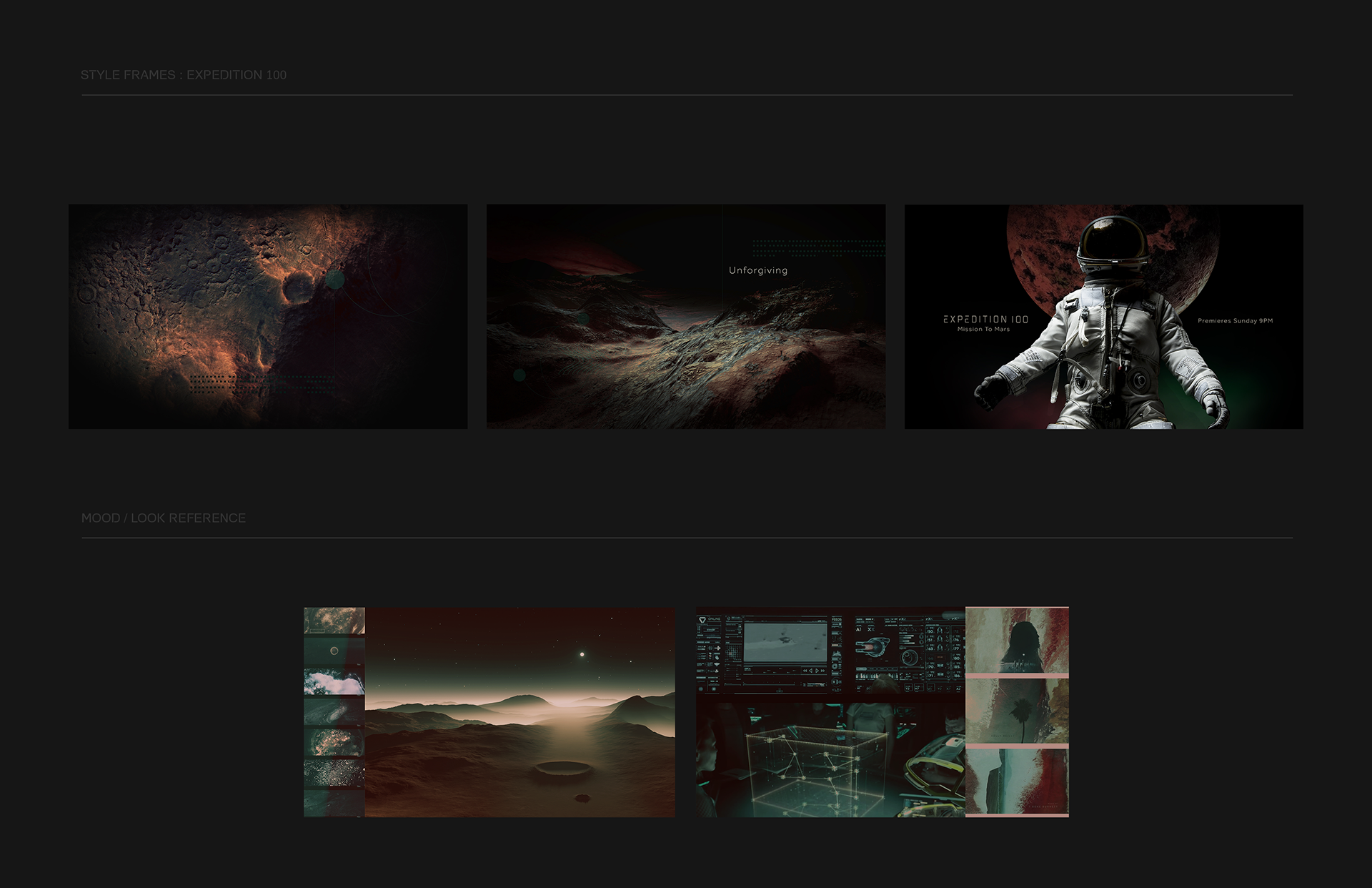
Task: Open the palm tree silhouette poster thumbnail
Action: tap(1017, 711)
